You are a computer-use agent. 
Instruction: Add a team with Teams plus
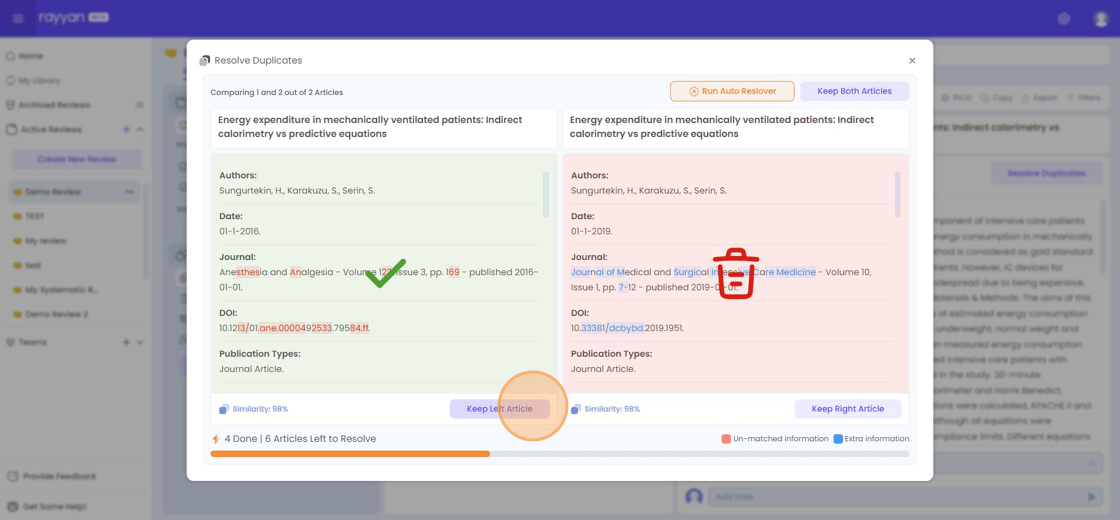(x=126, y=342)
